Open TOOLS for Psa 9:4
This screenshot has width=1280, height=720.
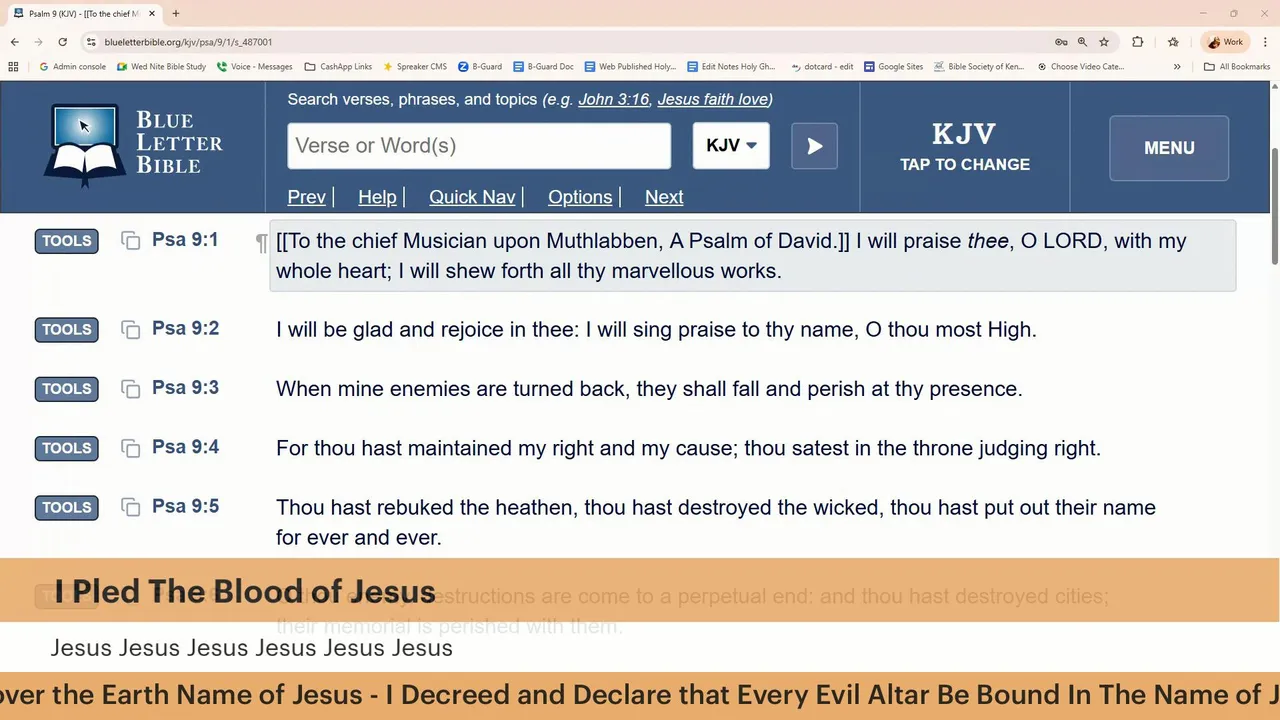(x=67, y=448)
